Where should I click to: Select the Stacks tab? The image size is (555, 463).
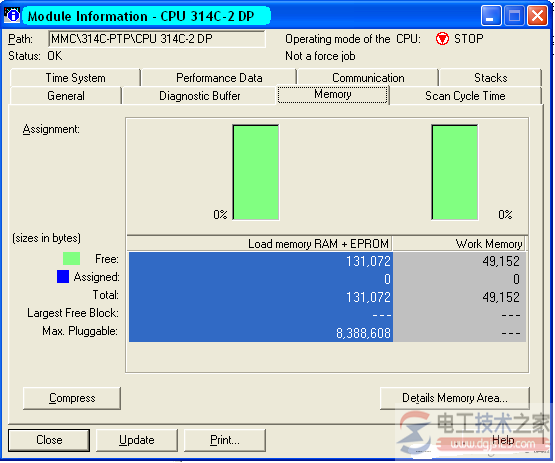click(490, 78)
